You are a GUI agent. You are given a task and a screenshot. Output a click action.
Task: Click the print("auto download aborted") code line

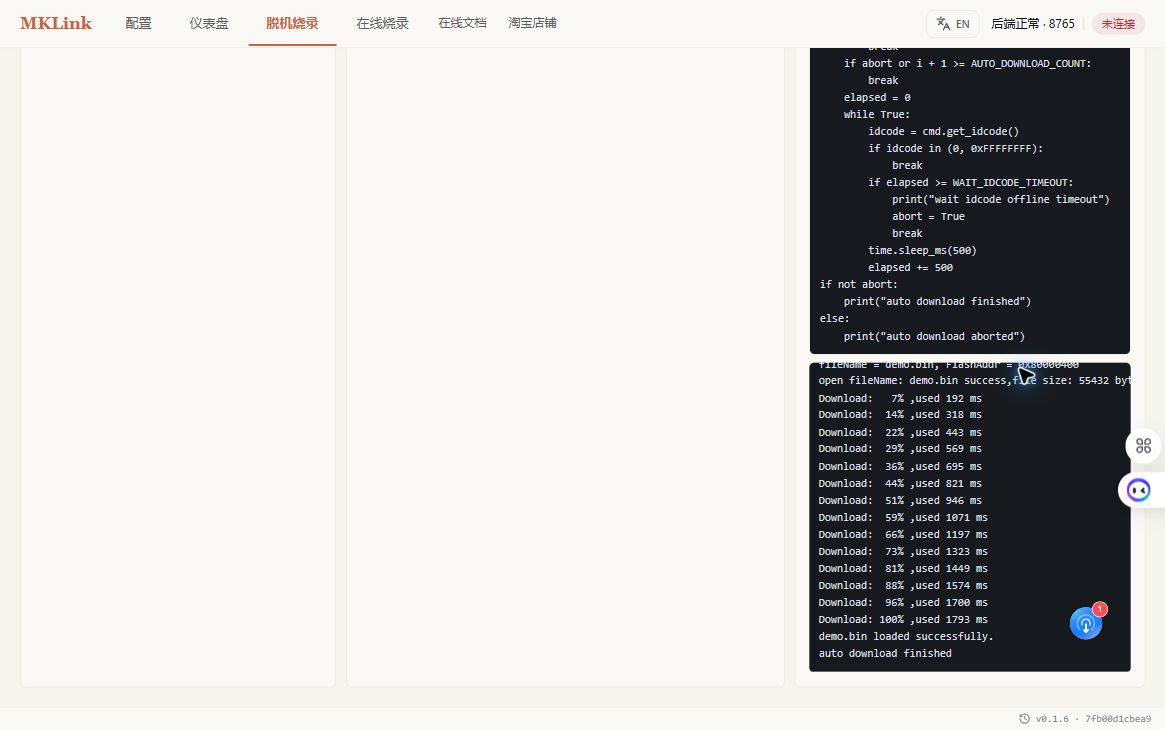point(934,336)
